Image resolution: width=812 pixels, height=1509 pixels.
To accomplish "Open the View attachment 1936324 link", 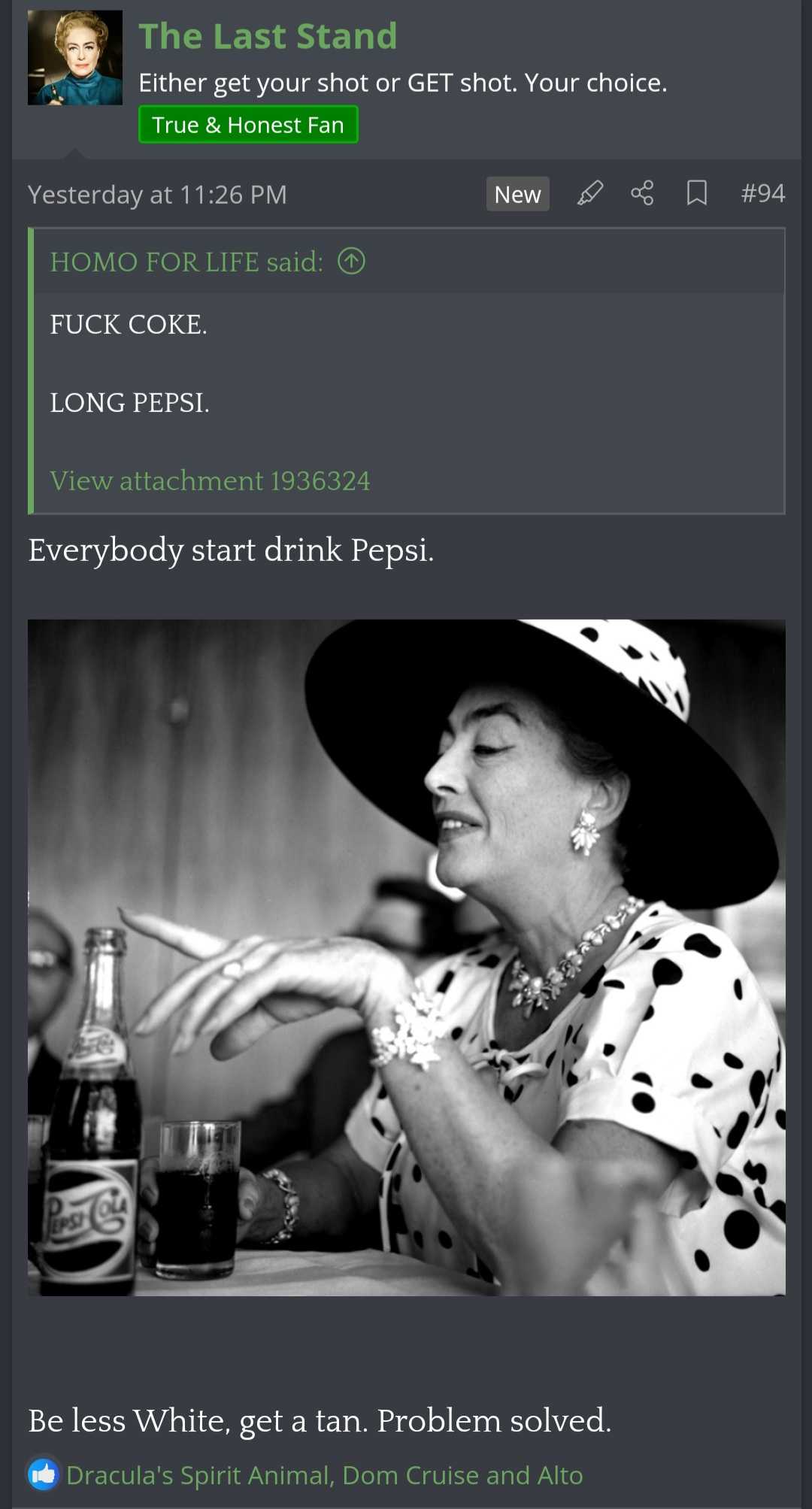I will coord(210,480).
